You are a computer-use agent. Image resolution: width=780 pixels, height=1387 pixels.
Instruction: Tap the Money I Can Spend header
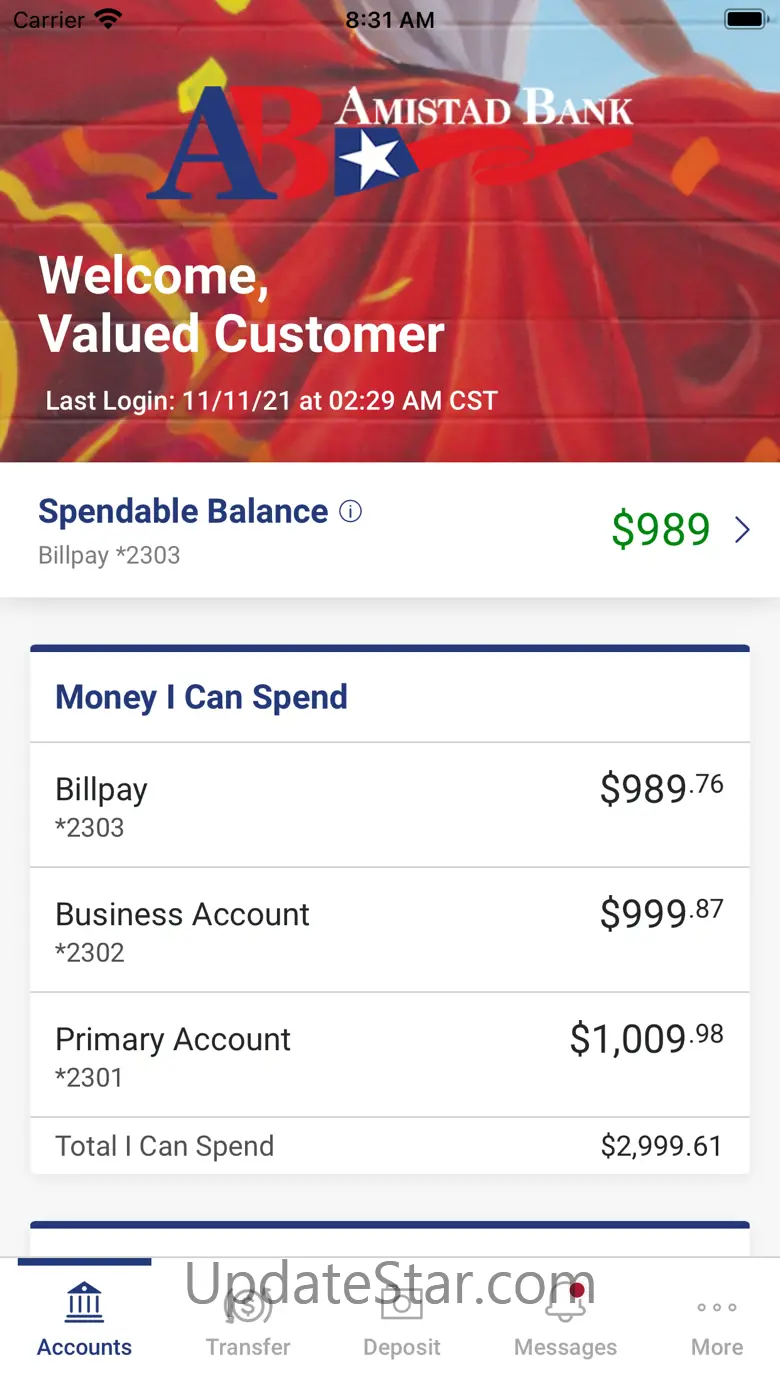201,697
